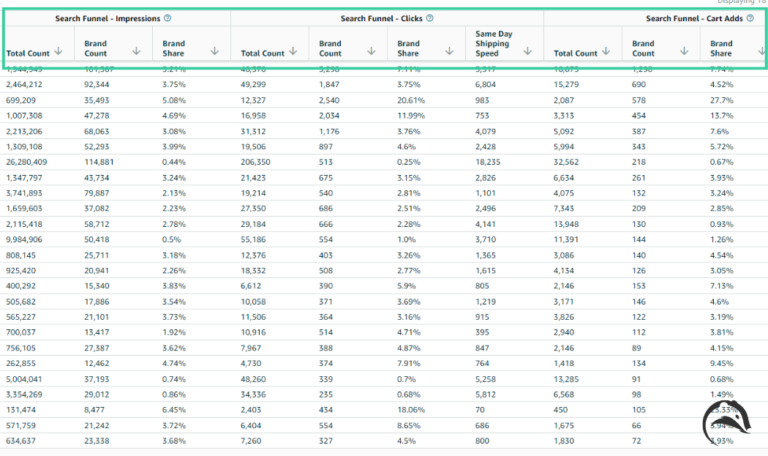768x456 pixels.
Task: Click the cell showing 1,659,603
Action: (x=24, y=208)
